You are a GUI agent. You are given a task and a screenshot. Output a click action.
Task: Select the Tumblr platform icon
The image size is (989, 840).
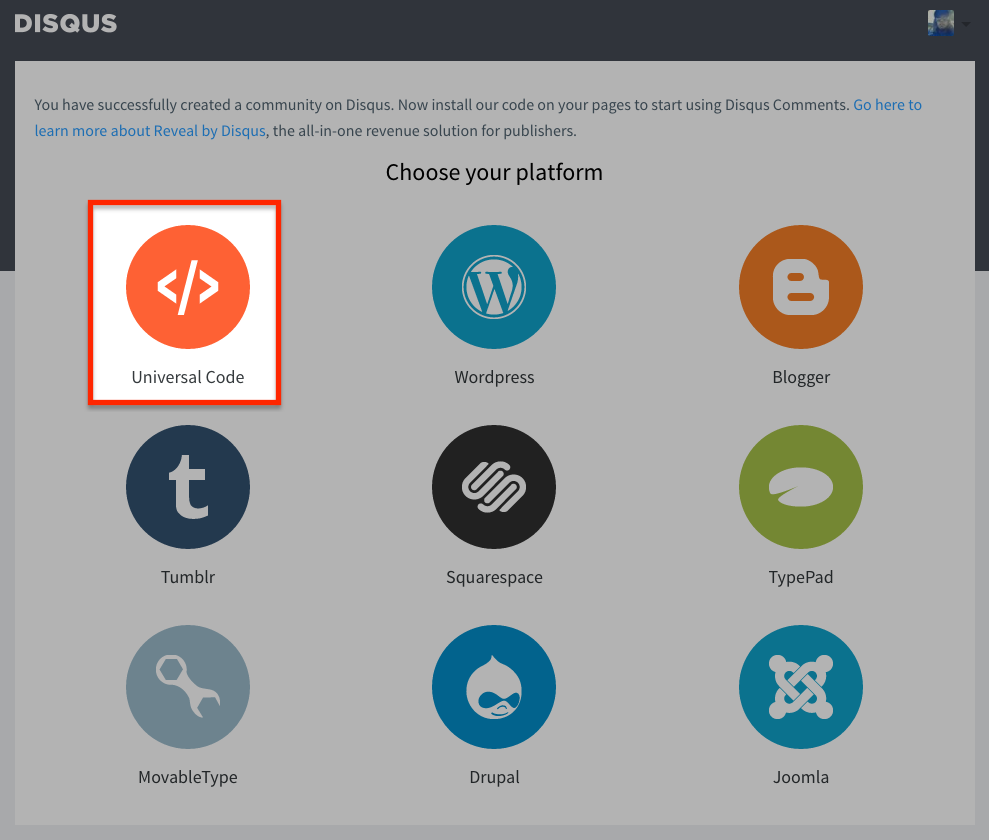(x=188, y=487)
